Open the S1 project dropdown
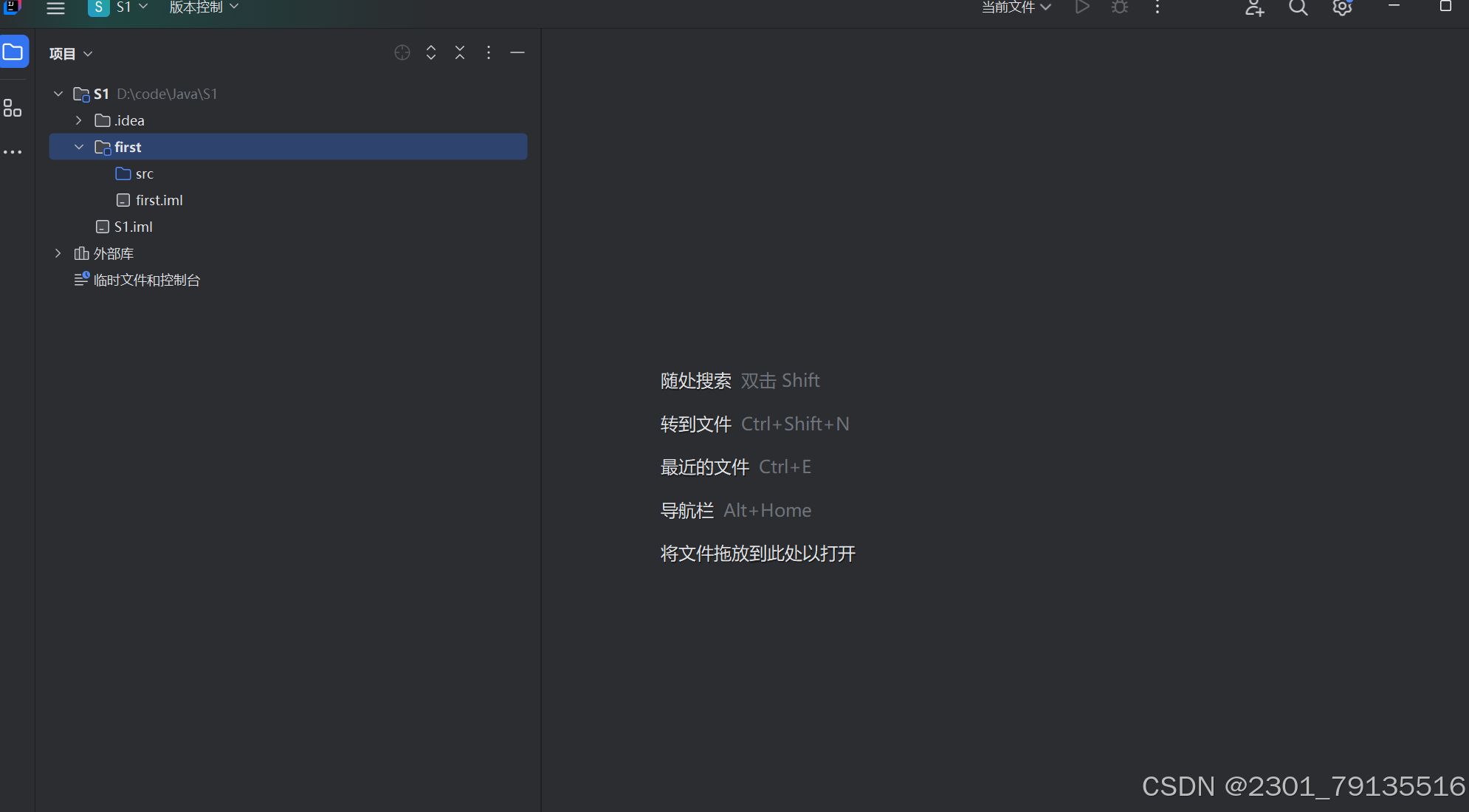The height and width of the screenshot is (812, 1469). pos(123,7)
